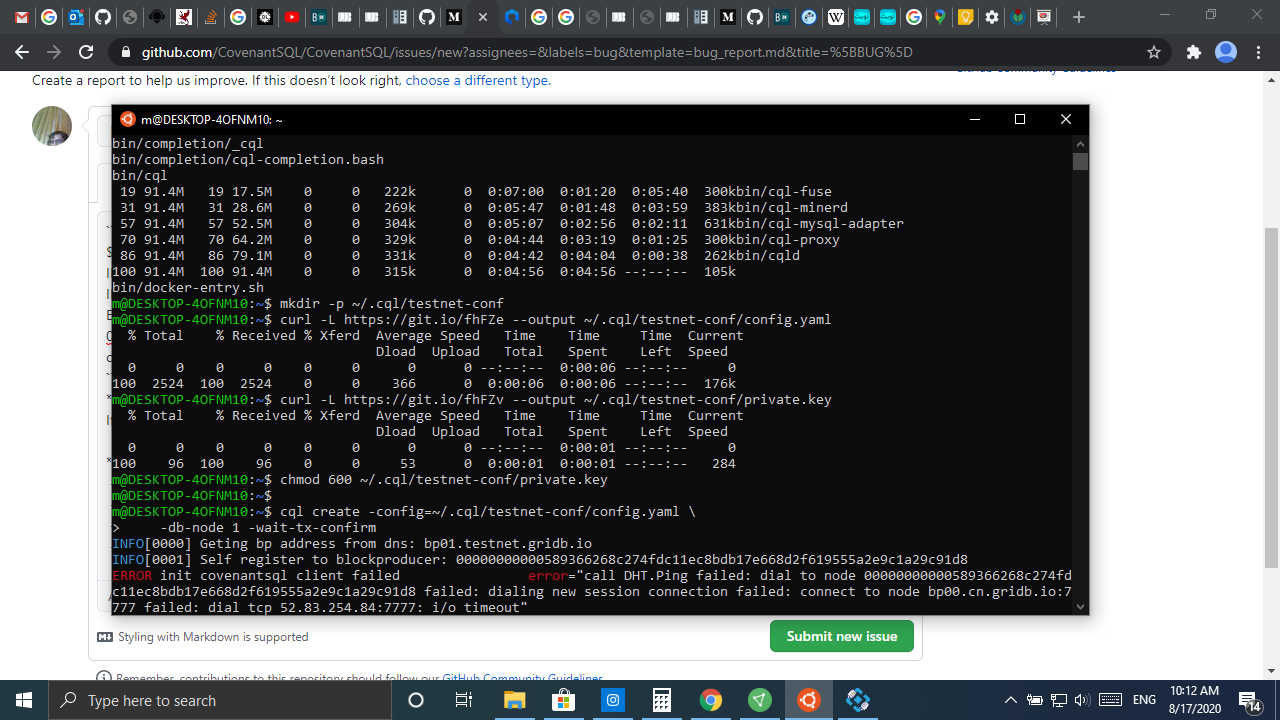Open the Chrome extensions puzzle icon

click(x=1193, y=52)
